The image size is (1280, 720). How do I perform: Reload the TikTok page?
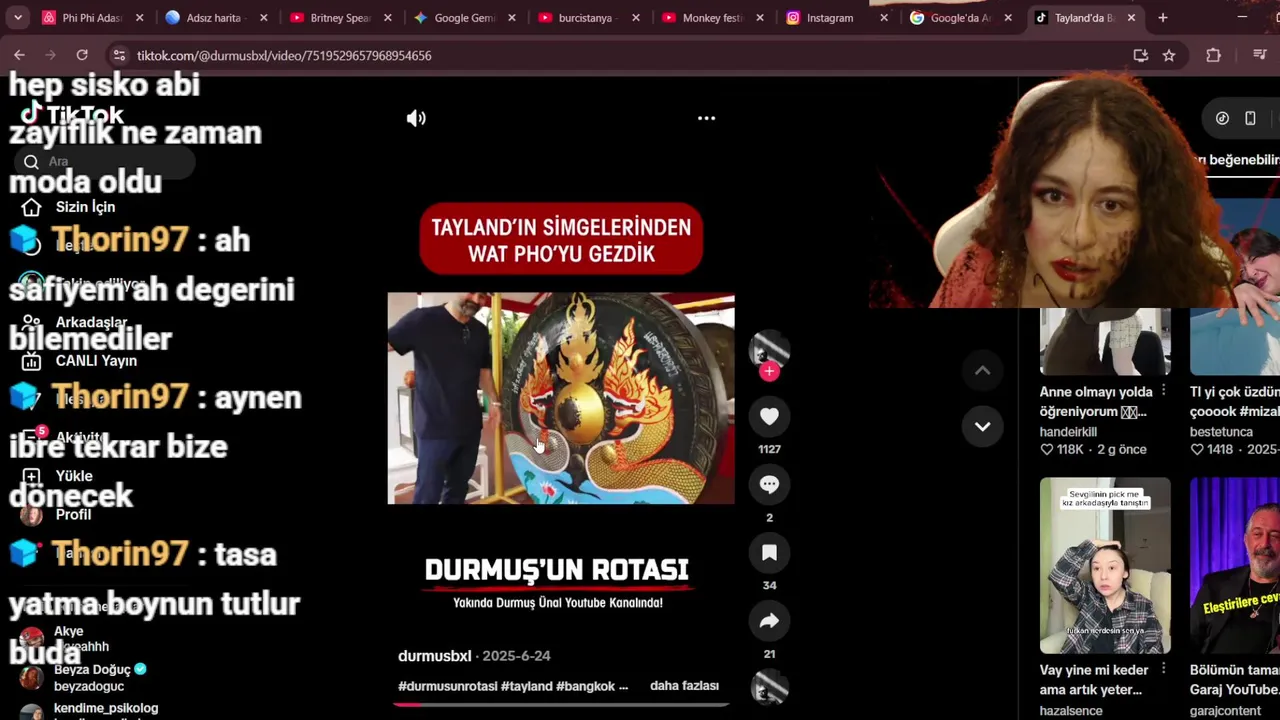pos(82,55)
